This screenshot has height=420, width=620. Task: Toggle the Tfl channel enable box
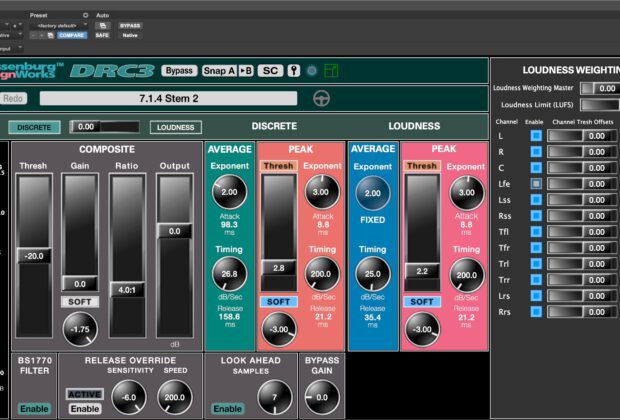point(536,232)
